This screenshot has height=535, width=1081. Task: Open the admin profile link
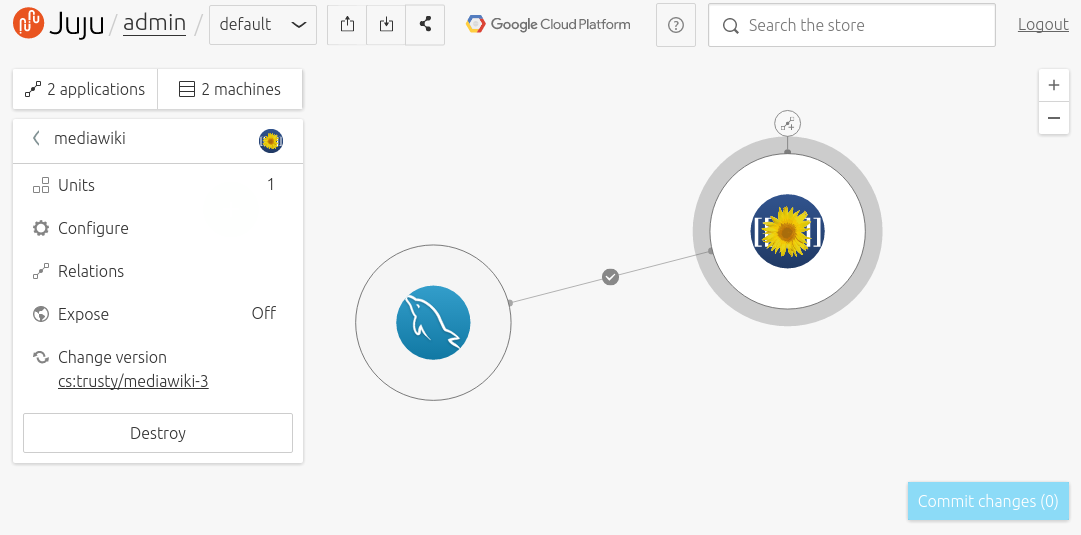[154, 23]
